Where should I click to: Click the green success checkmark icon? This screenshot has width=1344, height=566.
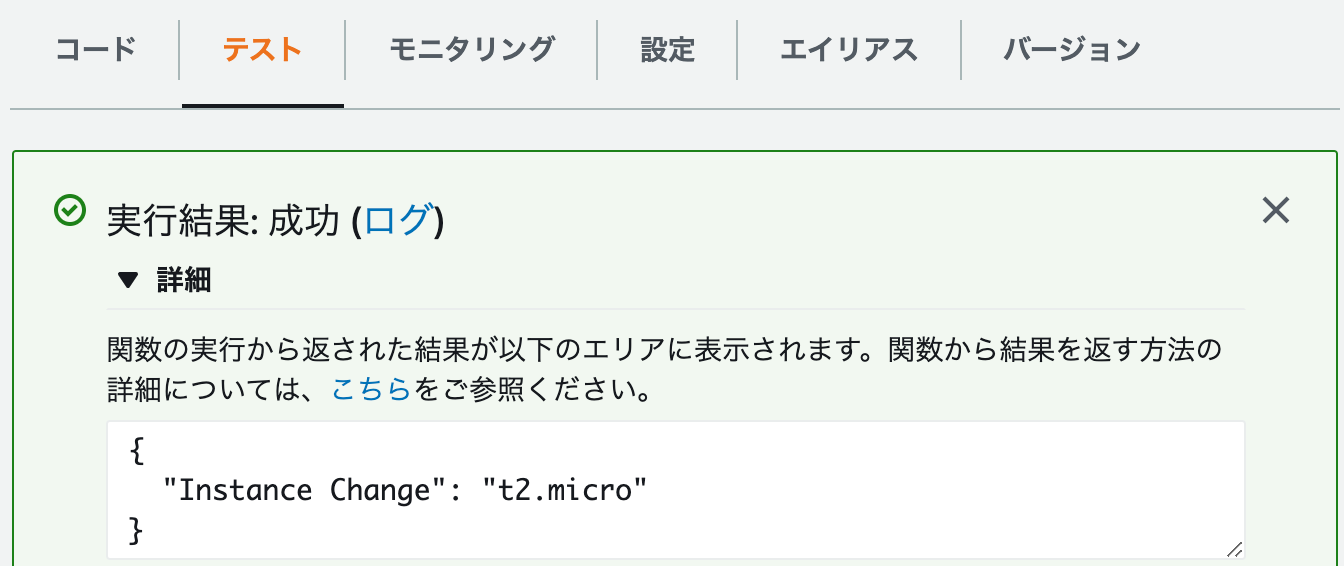click(x=69, y=211)
